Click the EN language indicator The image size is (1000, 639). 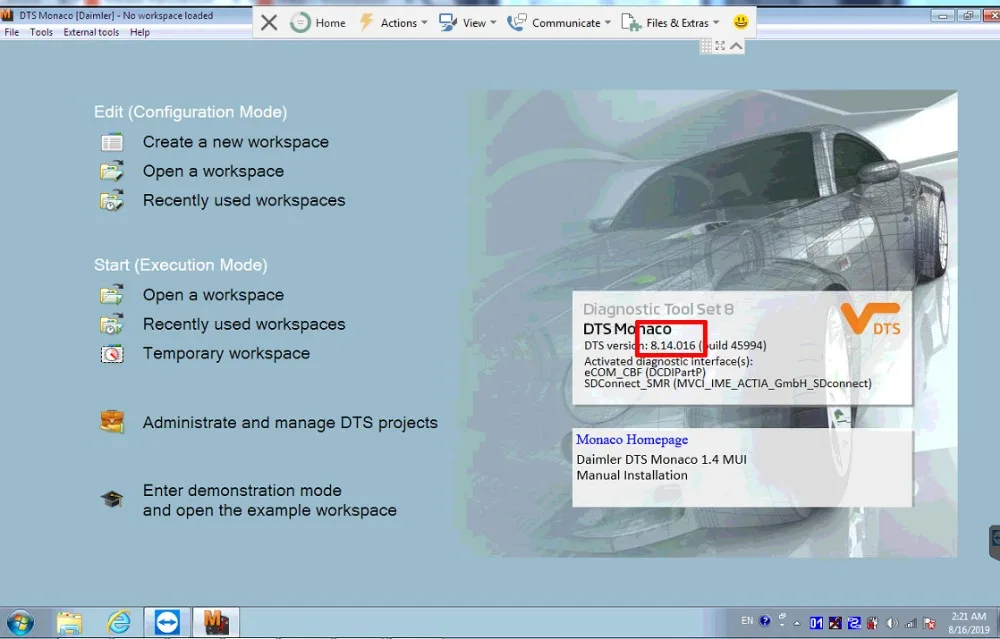(747, 621)
